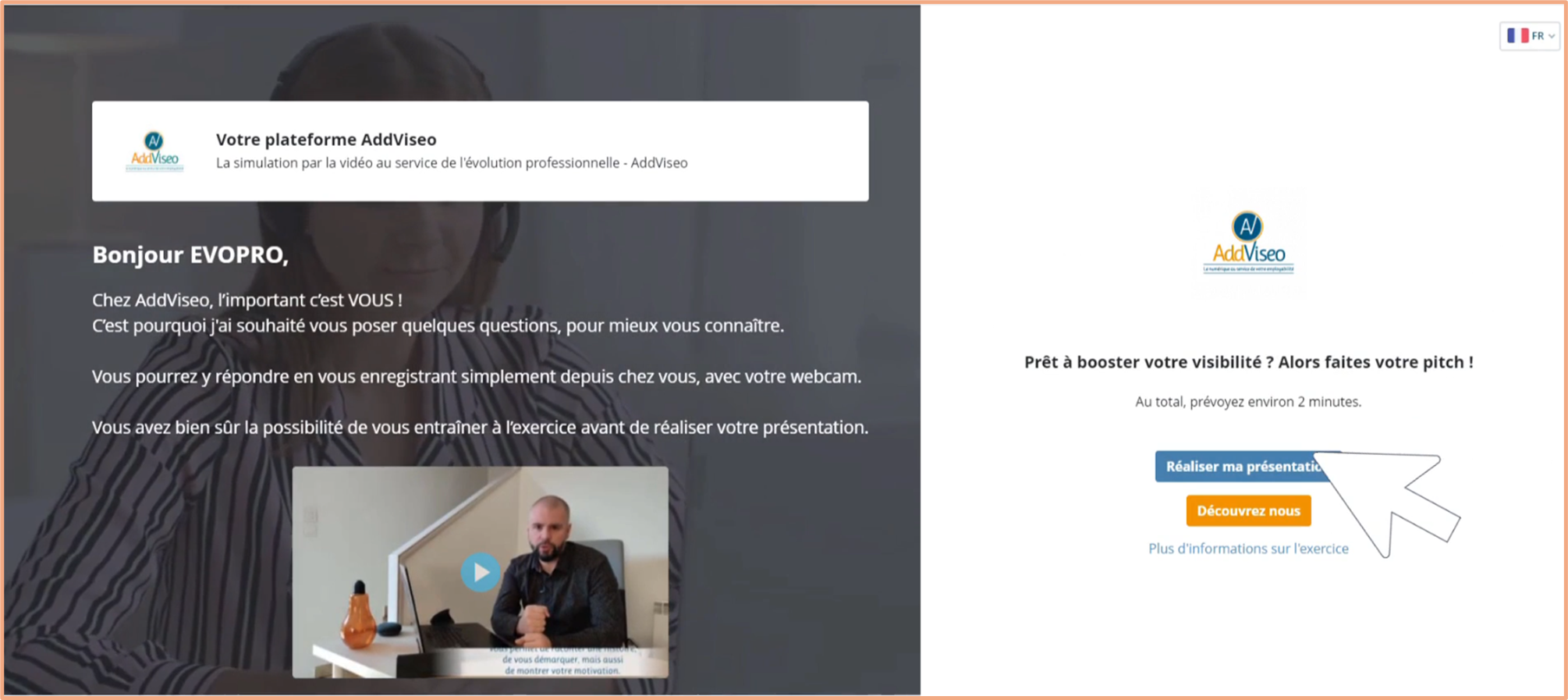1568x700 pixels.
Task: Click the video thumbnail of the man
Action: coord(481,572)
